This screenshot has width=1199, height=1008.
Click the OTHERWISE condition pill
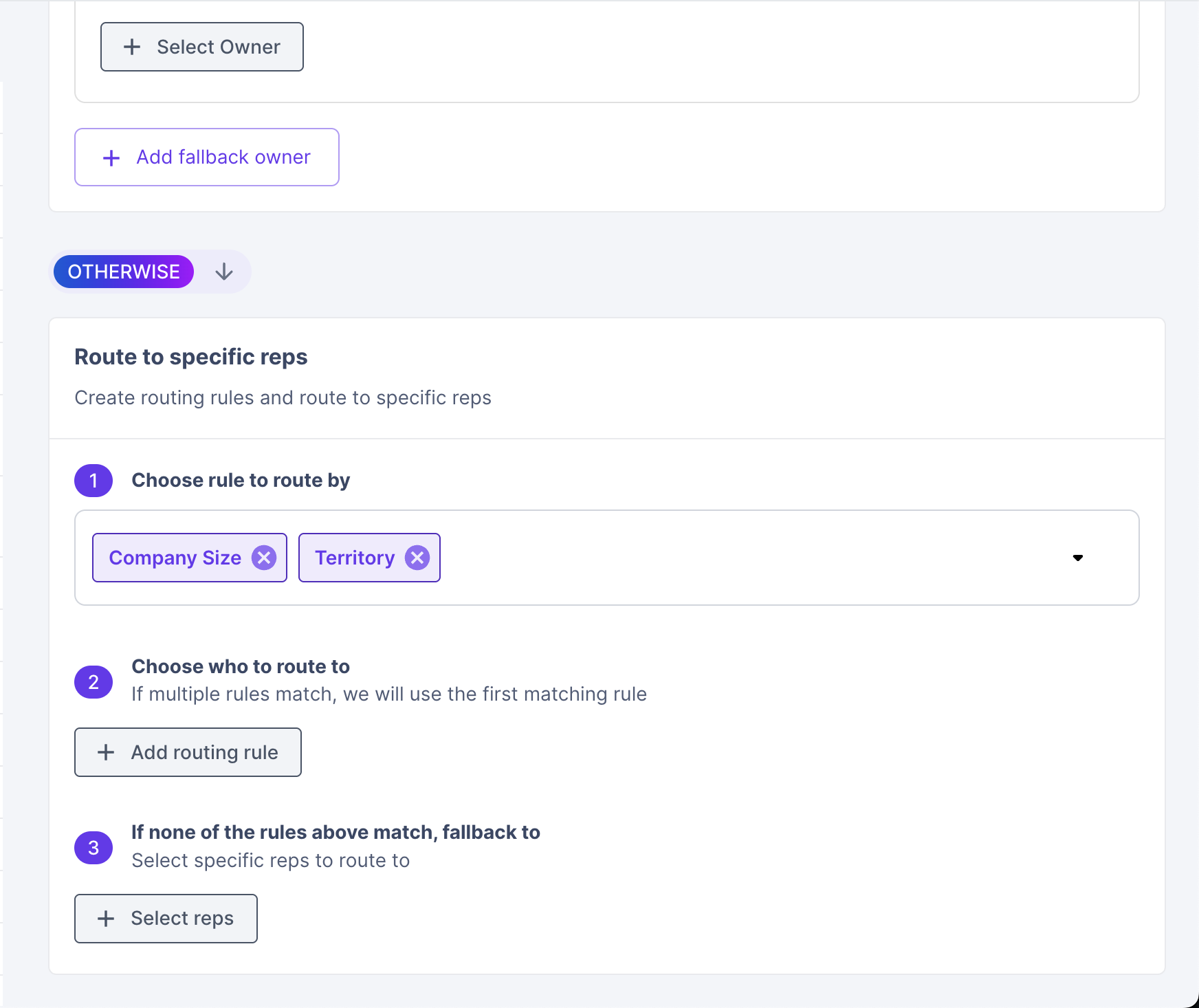coord(124,272)
